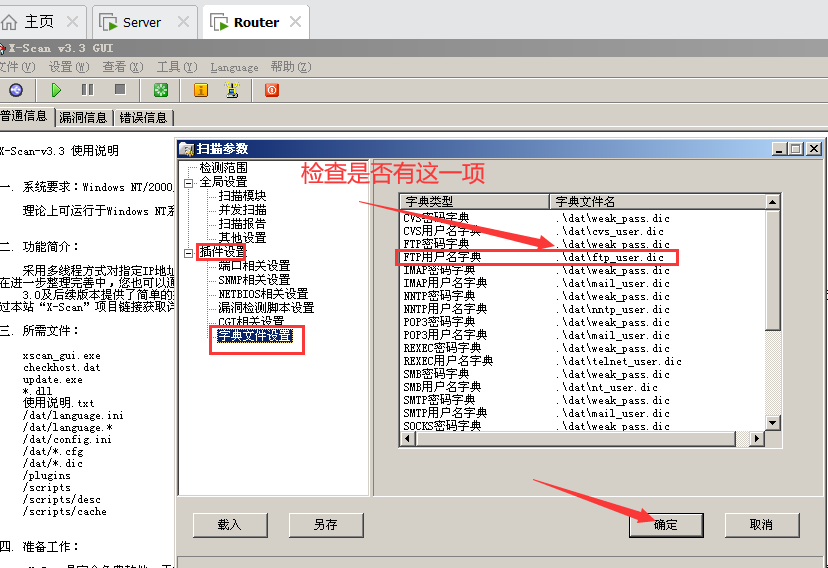Click the green report icon in toolbar
The height and width of the screenshot is (568, 828).
click(x=161, y=90)
